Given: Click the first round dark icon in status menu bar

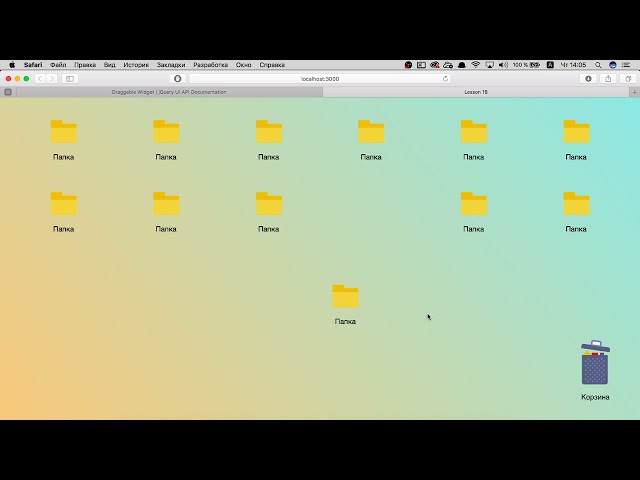Looking at the screenshot, I should [x=408, y=65].
